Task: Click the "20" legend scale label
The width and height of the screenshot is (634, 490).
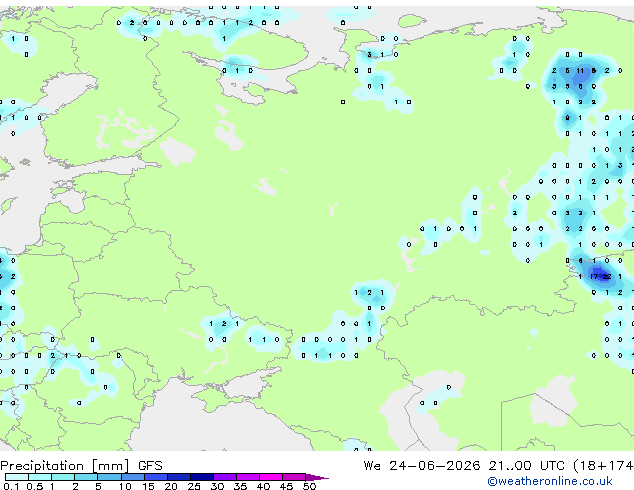Action: (x=171, y=486)
